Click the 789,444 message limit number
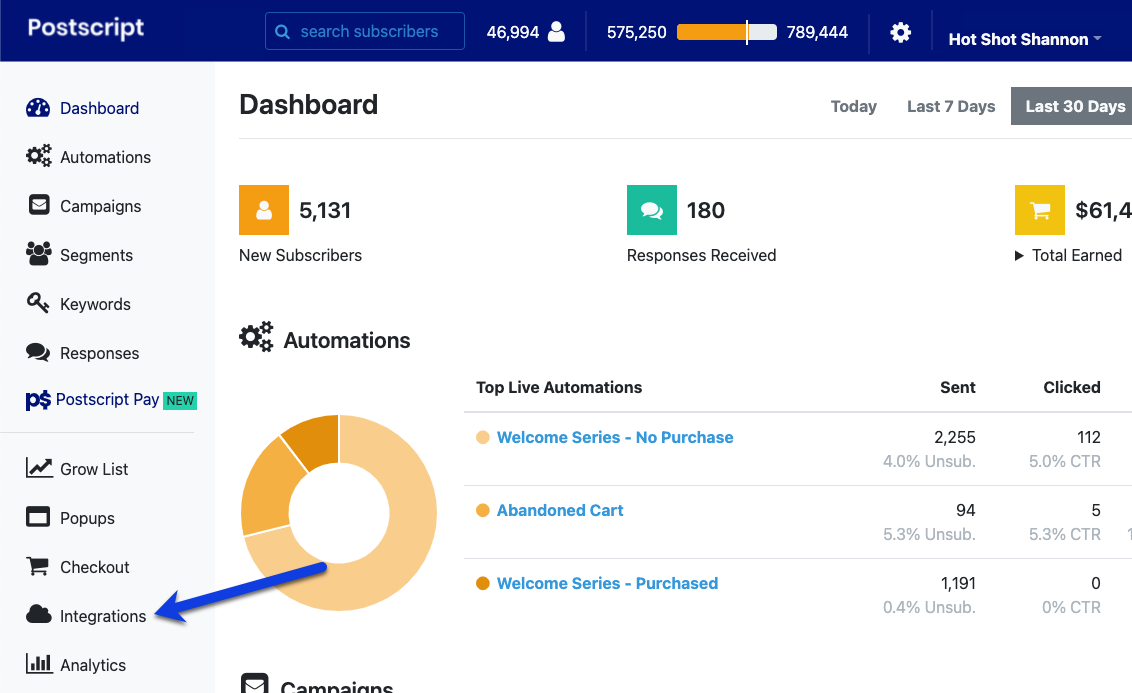 817,32
